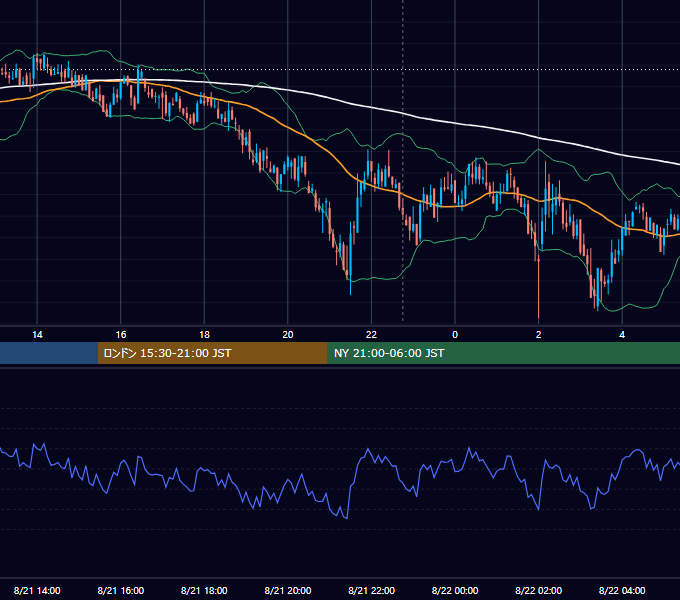
Task: Click the 18 hour label on price chart
Action: click(x=204, y=335)
